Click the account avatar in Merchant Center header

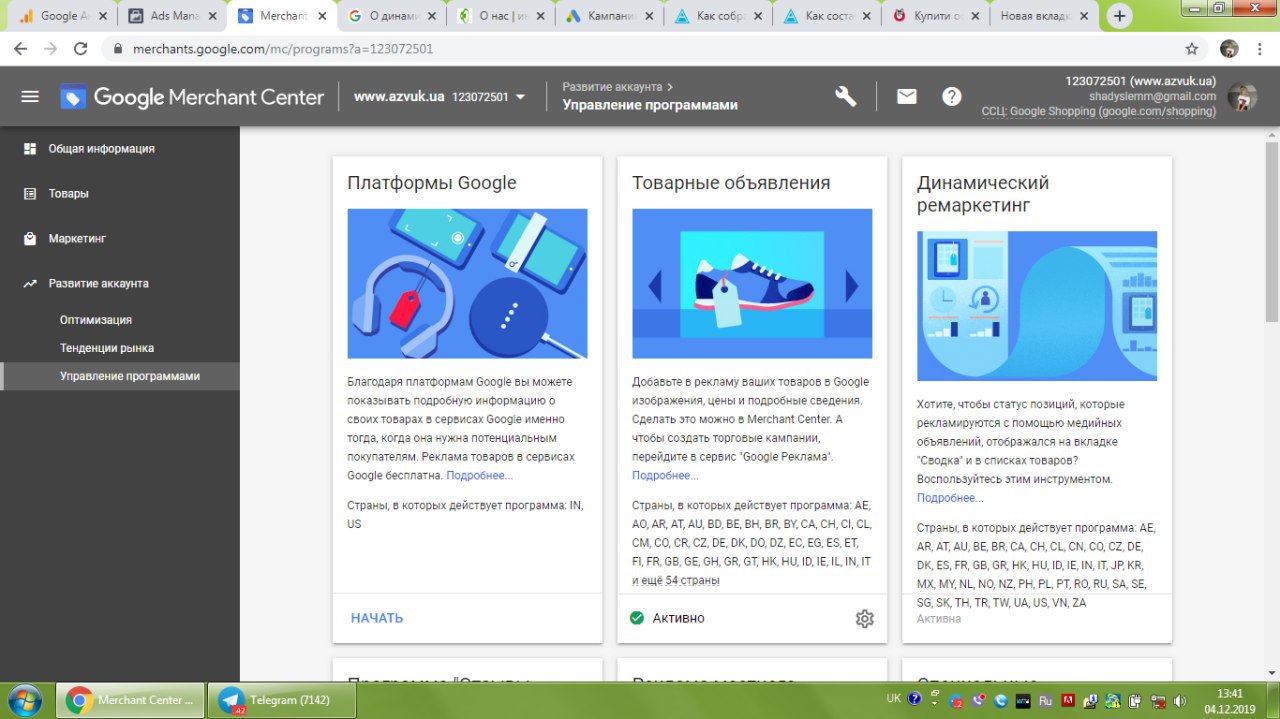(x=1242, y=96)
